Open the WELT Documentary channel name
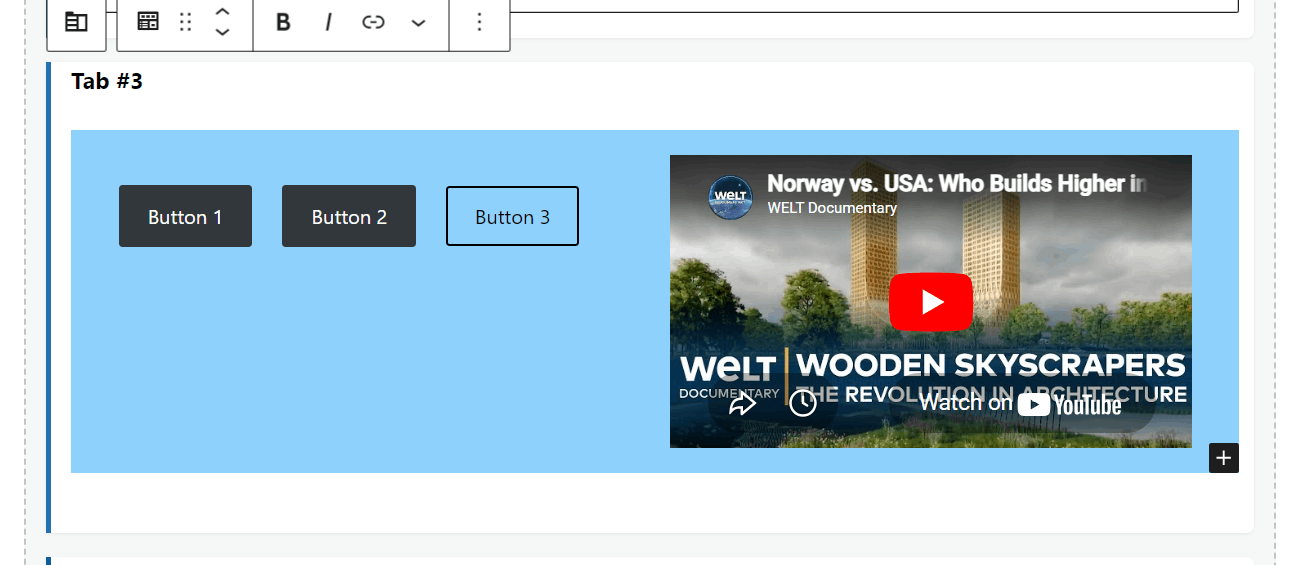The image size is (1302, 565). point(832,208)
